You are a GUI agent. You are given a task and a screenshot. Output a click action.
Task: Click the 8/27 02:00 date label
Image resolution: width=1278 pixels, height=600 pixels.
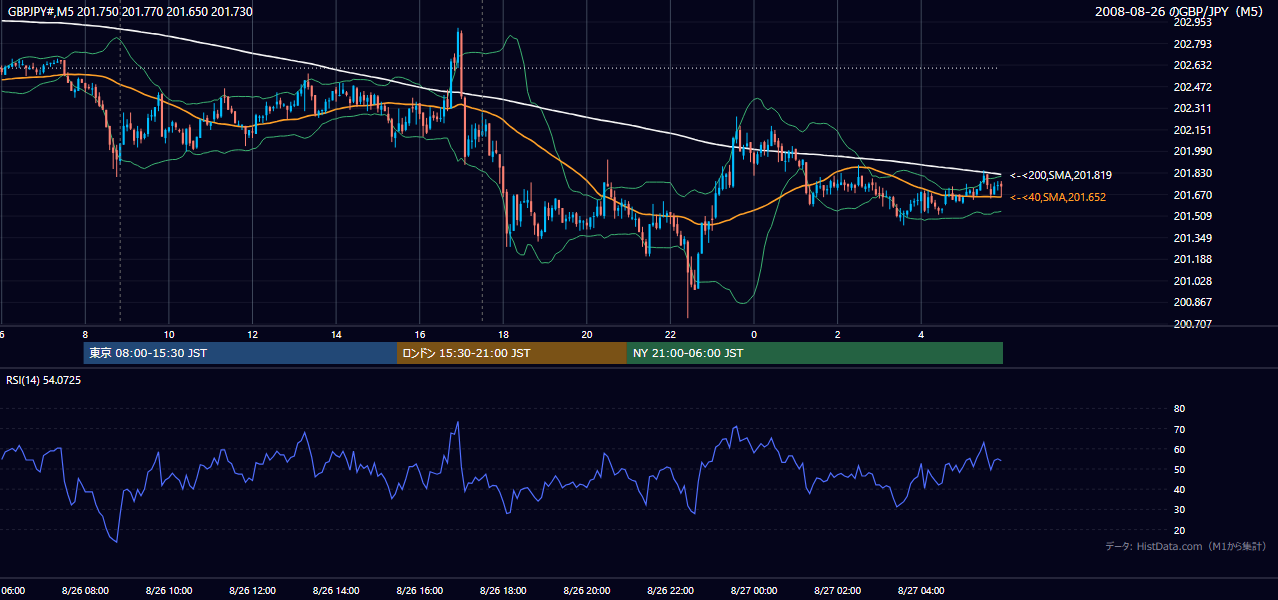837,590
